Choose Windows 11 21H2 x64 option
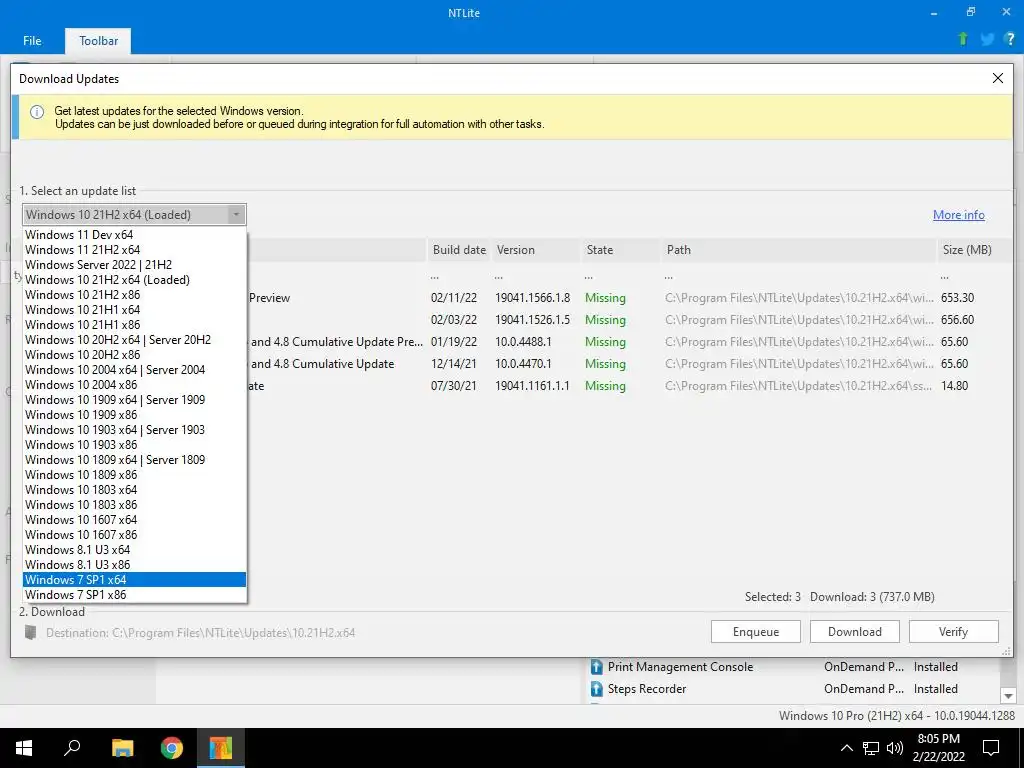Image resolution: width=1024 pixels, height=768 pixels. coord(135,249)
